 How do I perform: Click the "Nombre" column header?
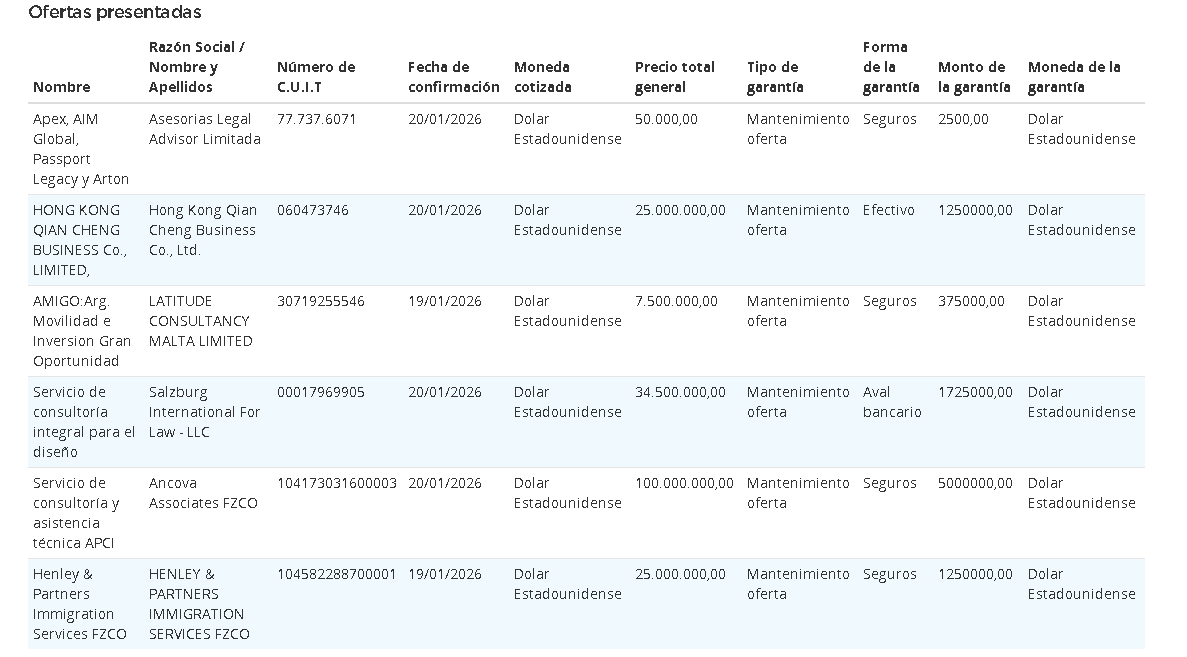(x=62, y=87)
